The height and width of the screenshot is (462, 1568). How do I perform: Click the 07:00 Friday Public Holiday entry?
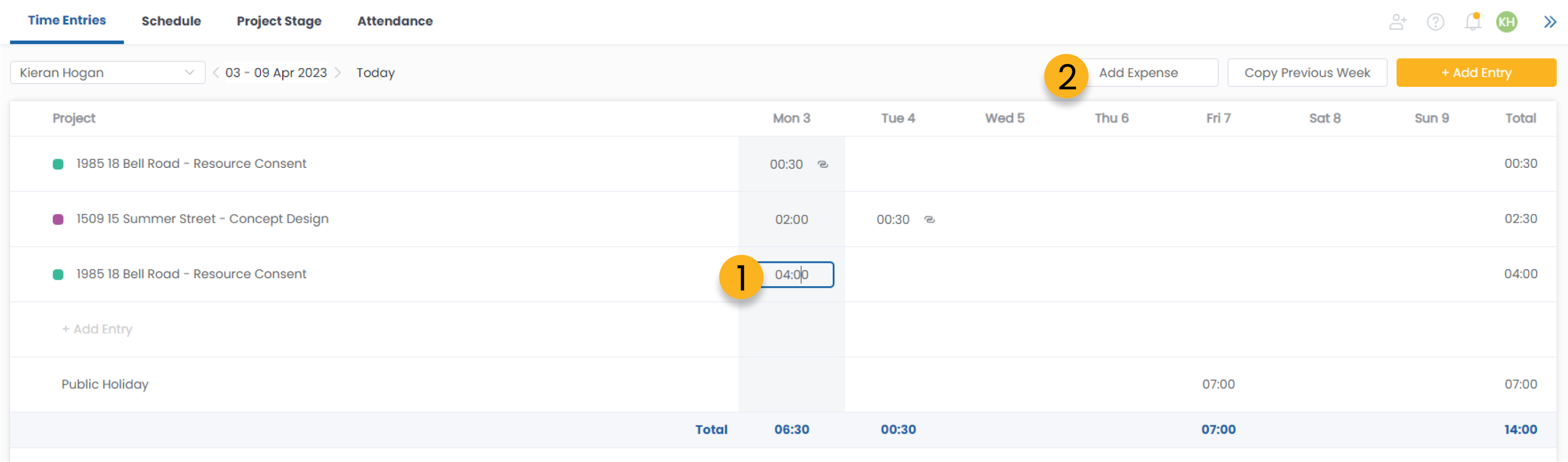click(x=1218, y=384)
